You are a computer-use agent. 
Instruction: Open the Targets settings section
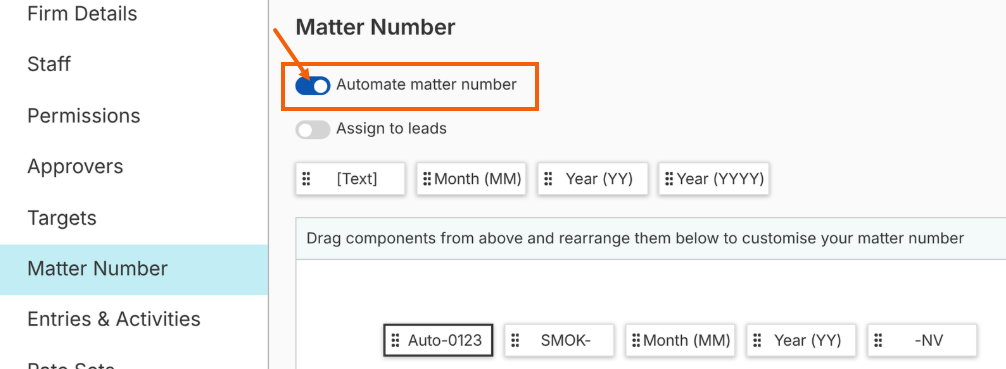pos(62,218)
